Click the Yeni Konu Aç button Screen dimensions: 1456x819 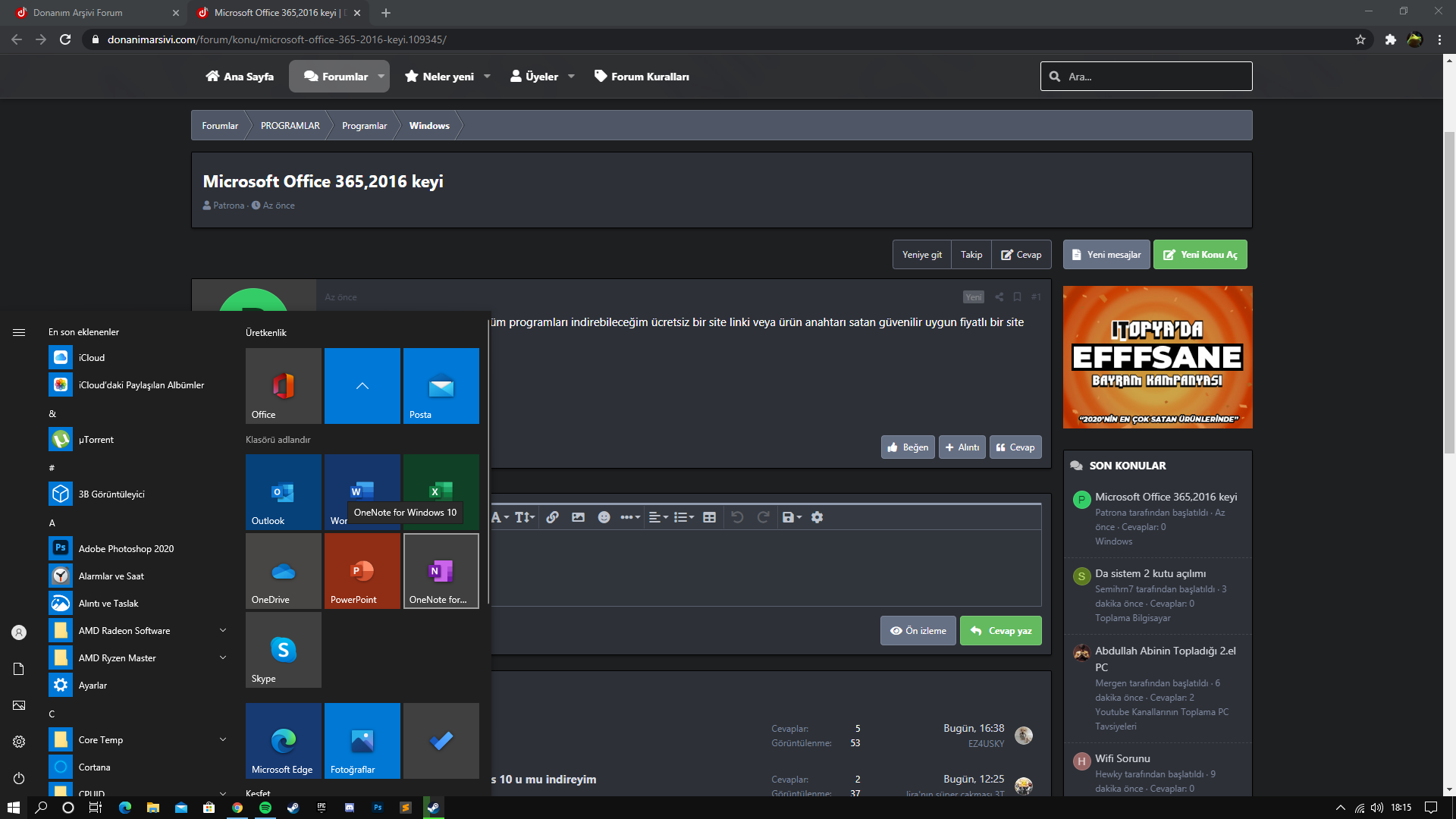click(1200, 255)
